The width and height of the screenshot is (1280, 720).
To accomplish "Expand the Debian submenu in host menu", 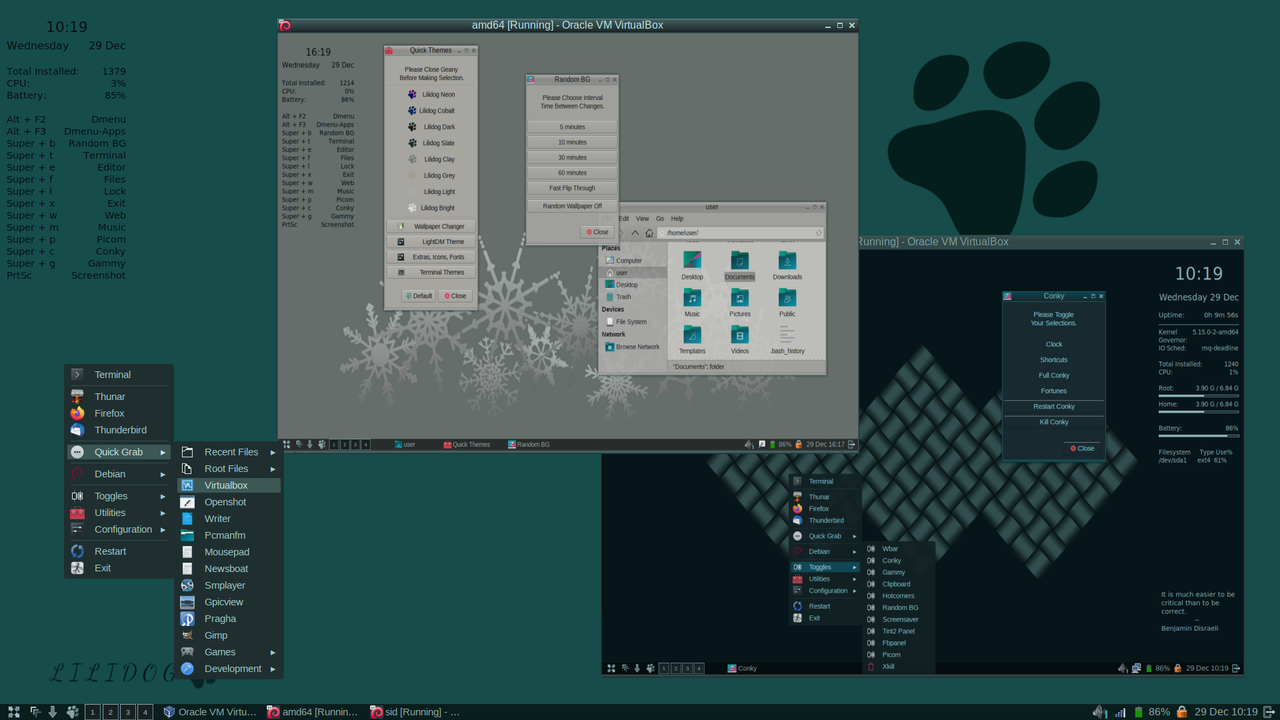I will 119,474.
